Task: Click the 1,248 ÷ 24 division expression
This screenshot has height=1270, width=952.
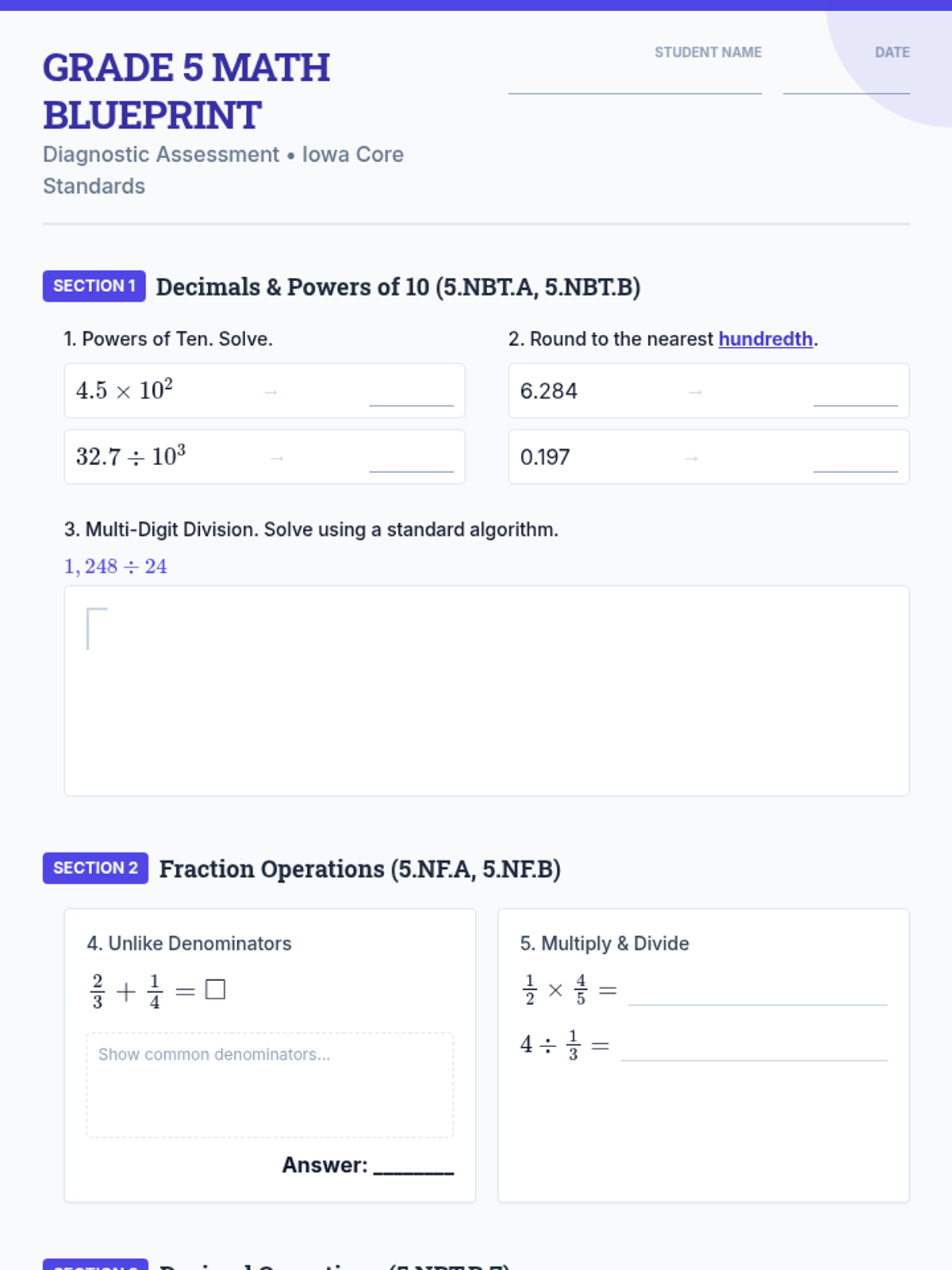Action: tap(116, 566)
